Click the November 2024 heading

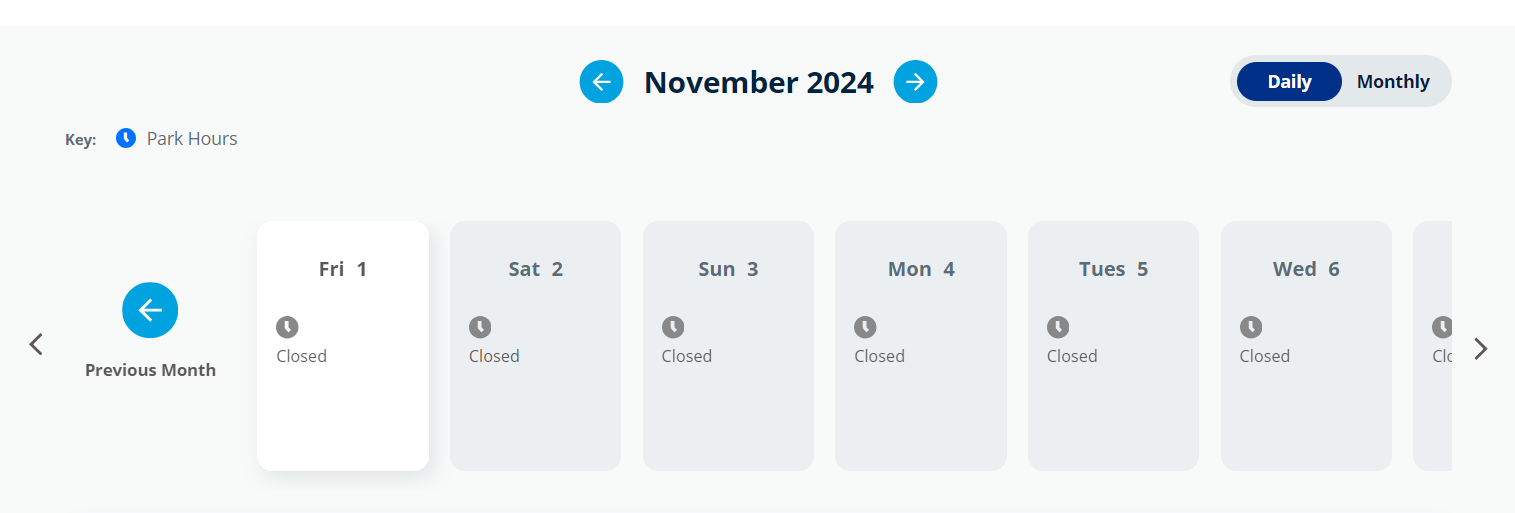759,82
